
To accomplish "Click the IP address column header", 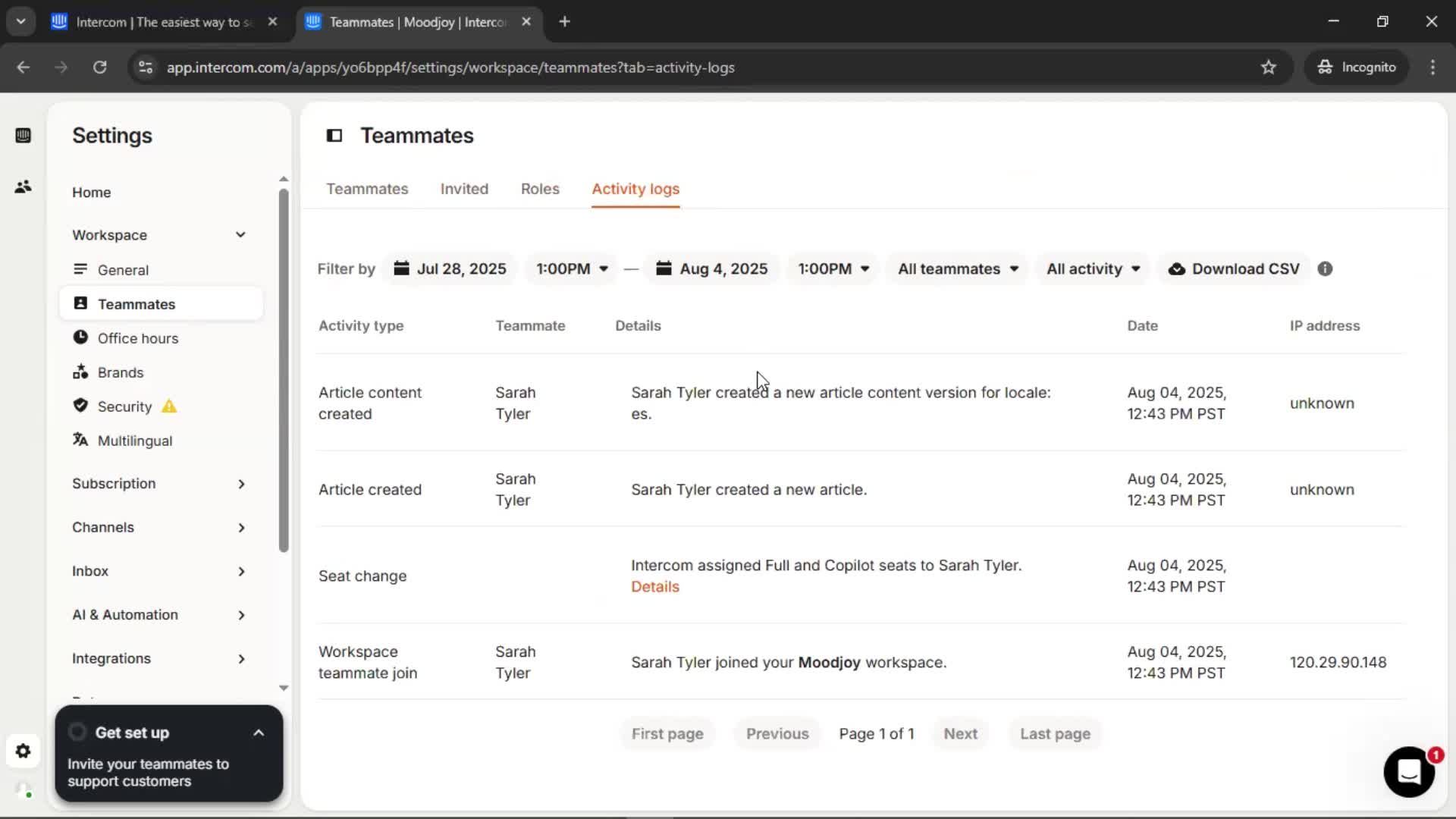I will (x=1324, y=325).
